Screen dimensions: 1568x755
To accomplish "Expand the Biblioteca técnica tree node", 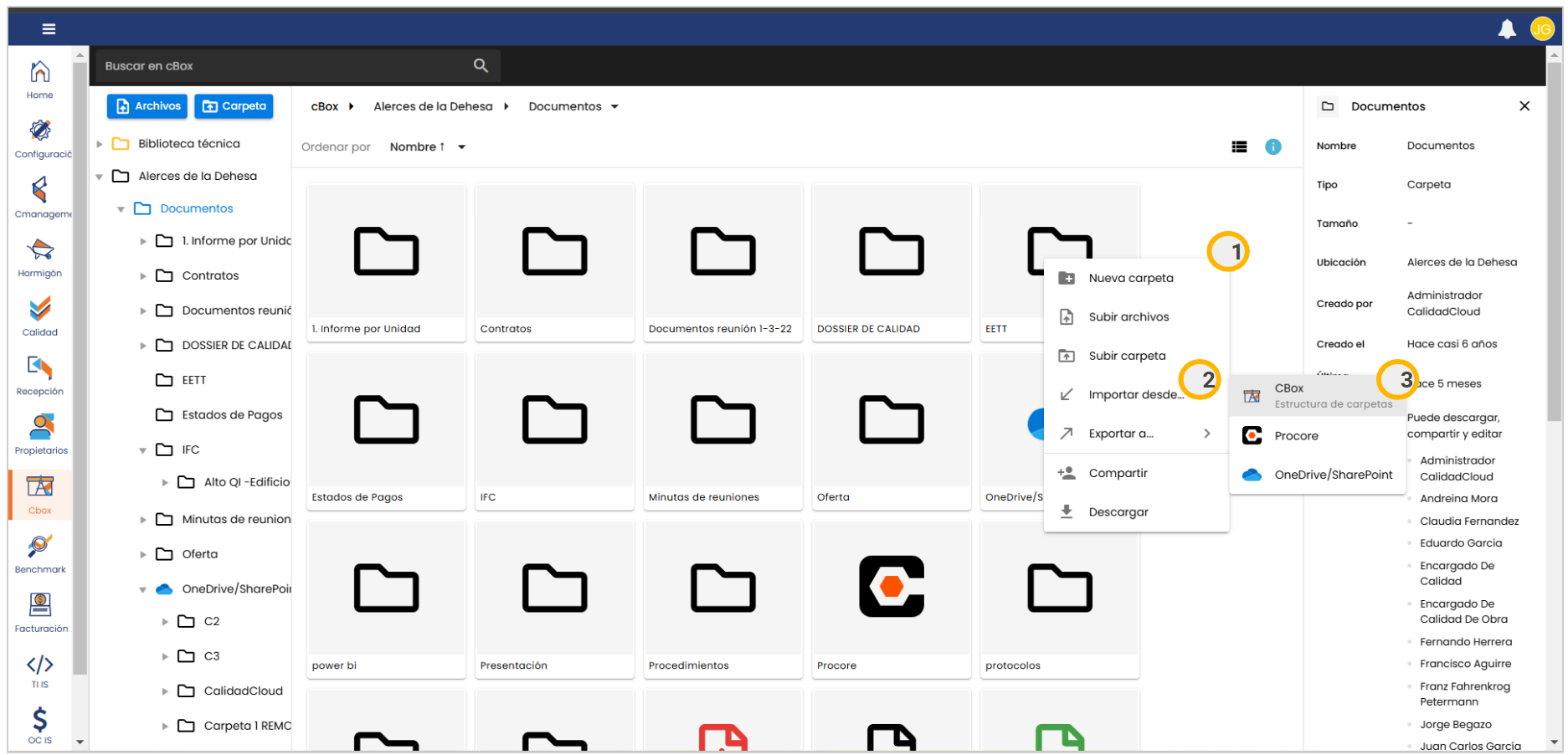I will 100,144.
